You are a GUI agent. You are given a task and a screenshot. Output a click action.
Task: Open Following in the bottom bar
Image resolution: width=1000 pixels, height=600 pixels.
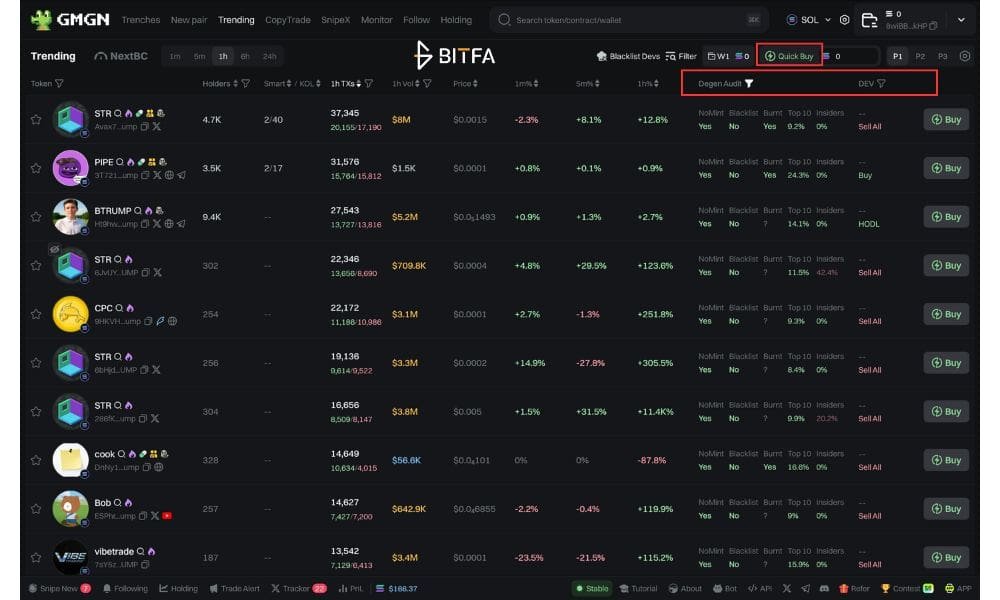pos(125,589)
